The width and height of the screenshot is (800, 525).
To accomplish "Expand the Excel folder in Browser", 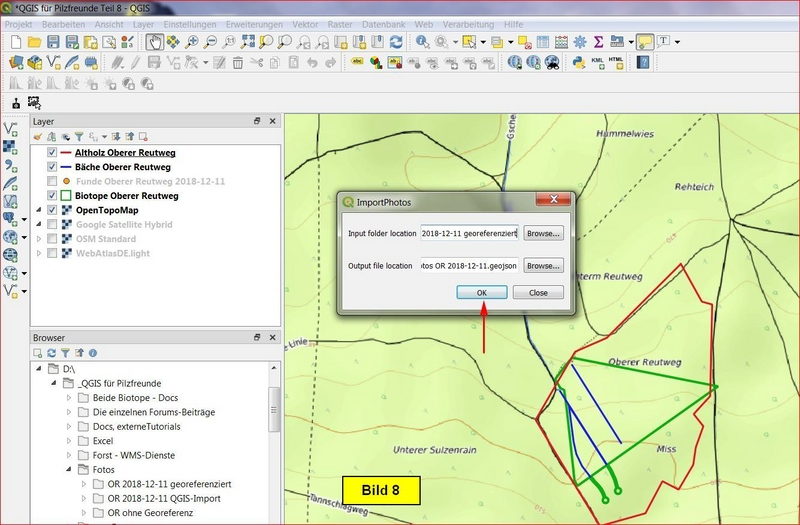I will 69,440.
